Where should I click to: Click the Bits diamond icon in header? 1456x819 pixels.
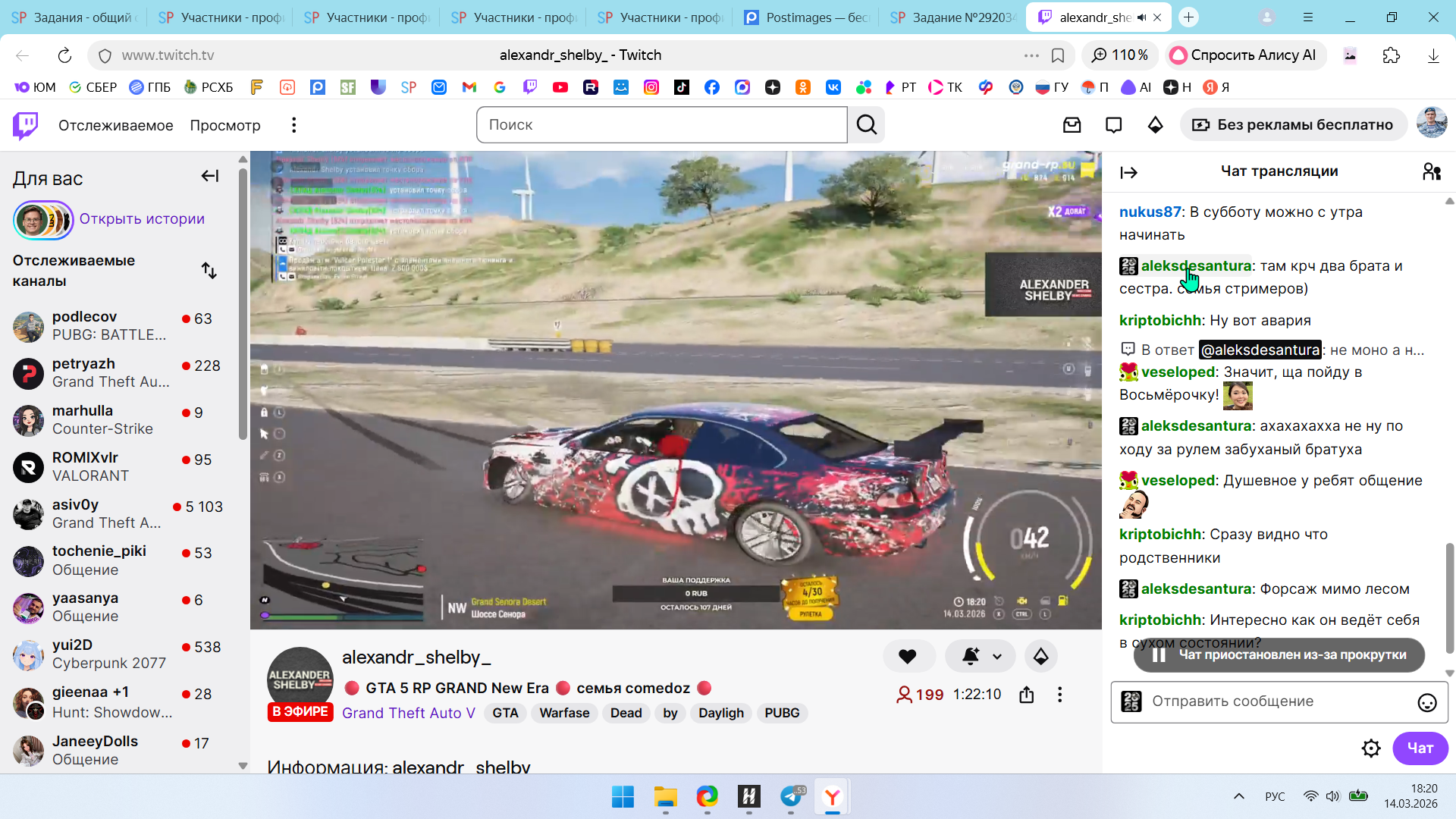pos(1155,125)
